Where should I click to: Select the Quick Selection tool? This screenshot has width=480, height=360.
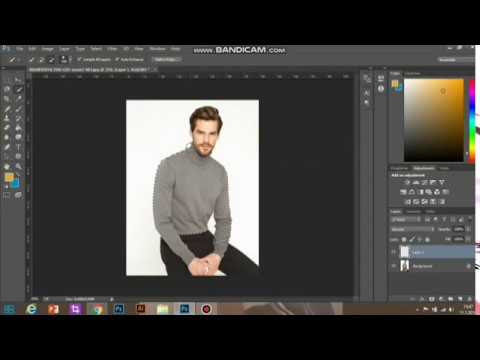click(18, 89)
